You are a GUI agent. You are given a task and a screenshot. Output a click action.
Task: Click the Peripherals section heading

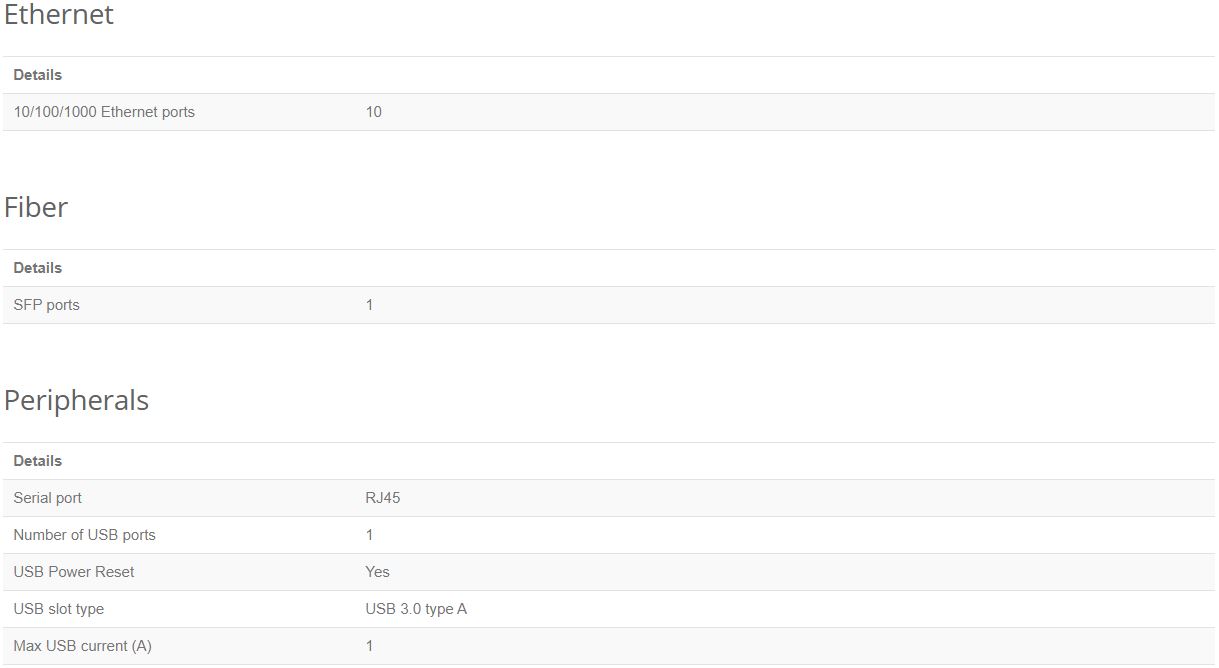point(76,400)
